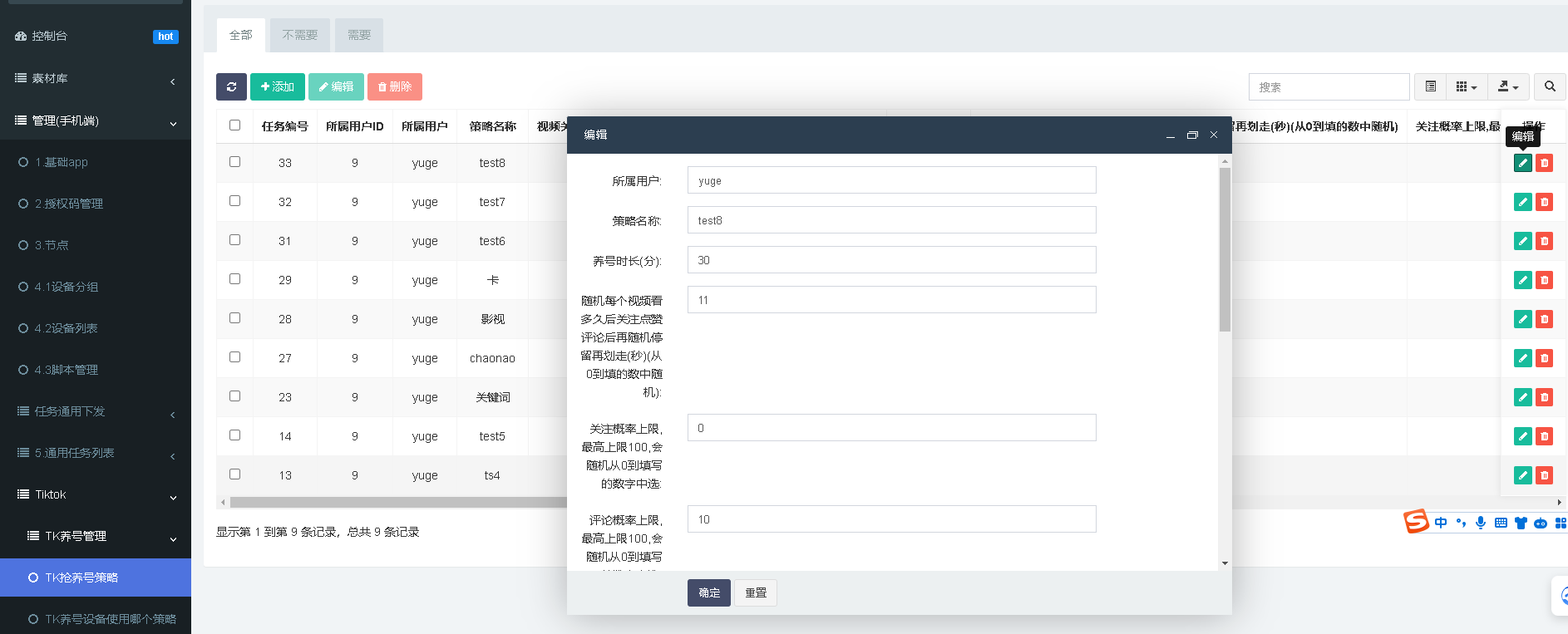The image size is (1568, 634).
Task: Switch to the 不需要 tab
Action: click(x=300, y=35)
